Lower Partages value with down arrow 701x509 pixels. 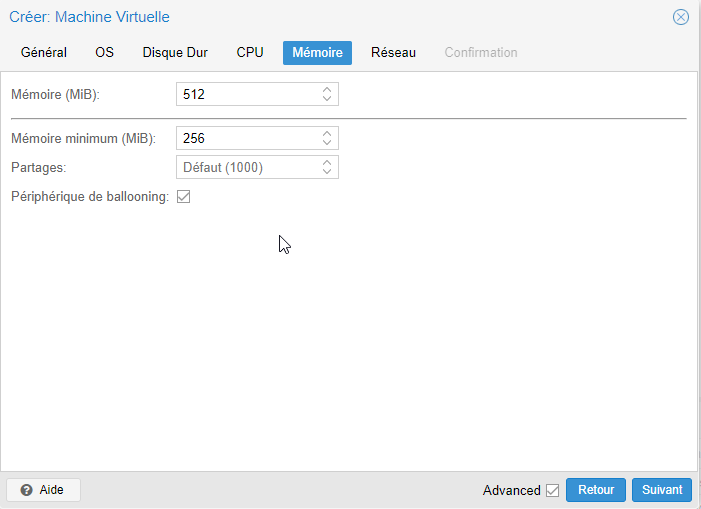click(327, 171)
